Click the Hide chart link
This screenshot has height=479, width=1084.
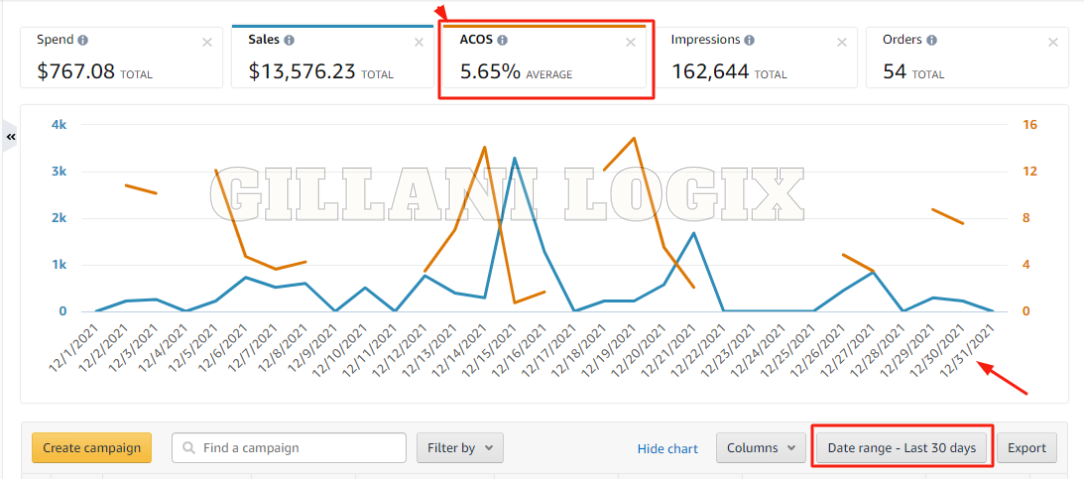(x=667, y=449)
